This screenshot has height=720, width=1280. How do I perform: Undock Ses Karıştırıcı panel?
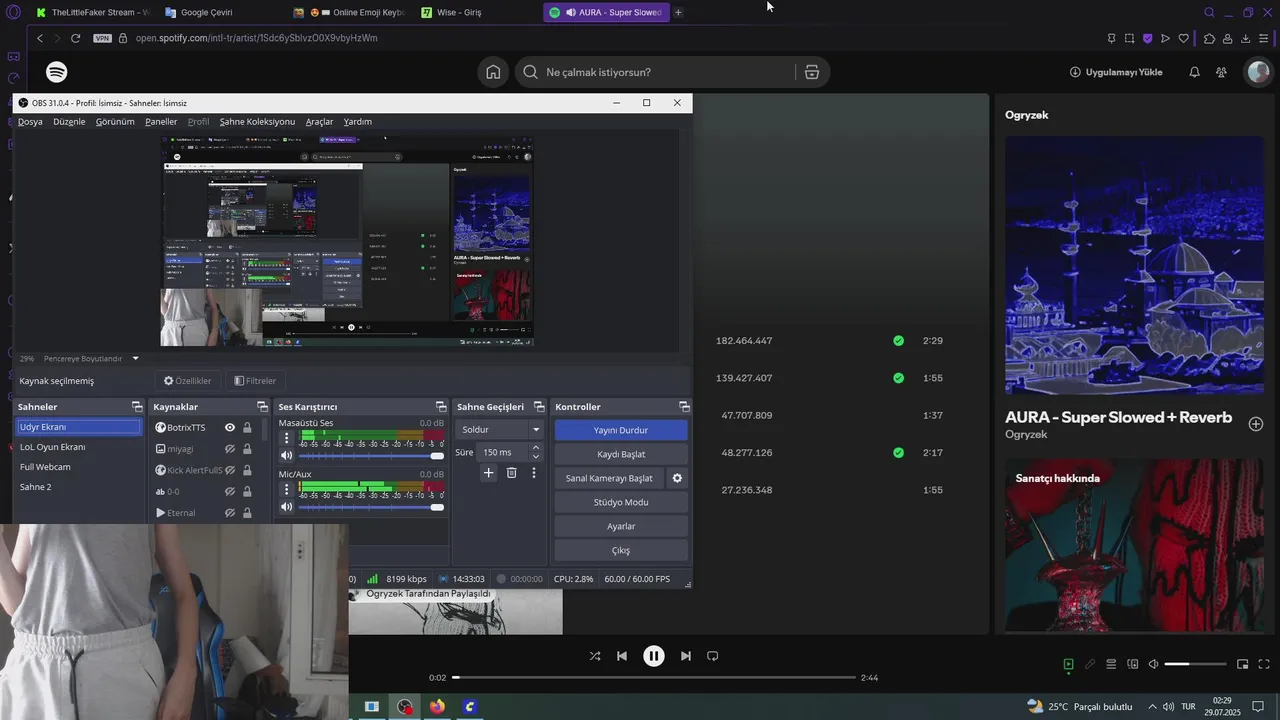coord(440,407)
